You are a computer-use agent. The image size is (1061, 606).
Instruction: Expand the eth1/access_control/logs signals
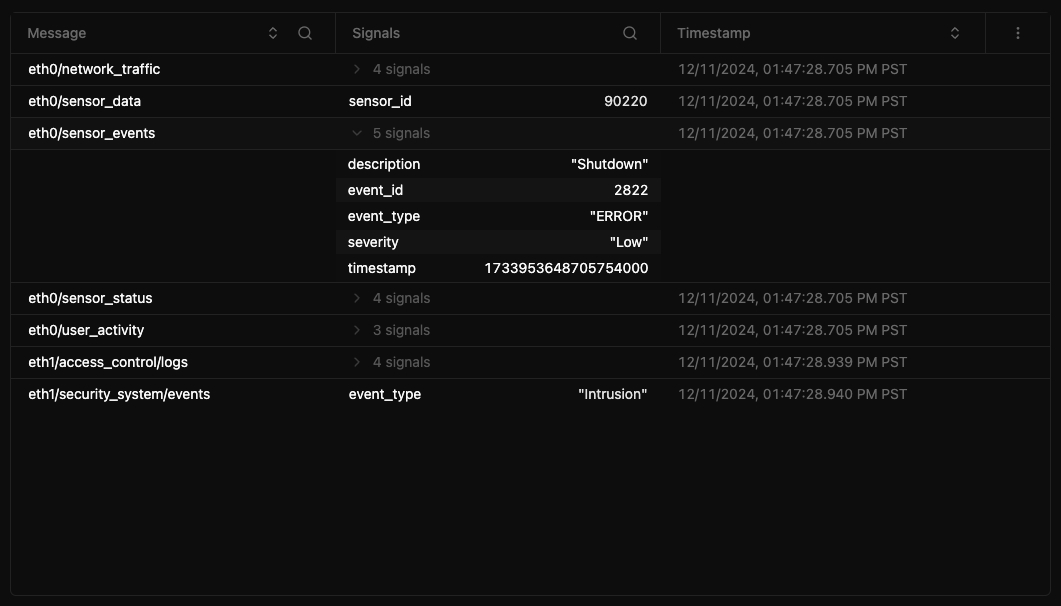[357, 362]
